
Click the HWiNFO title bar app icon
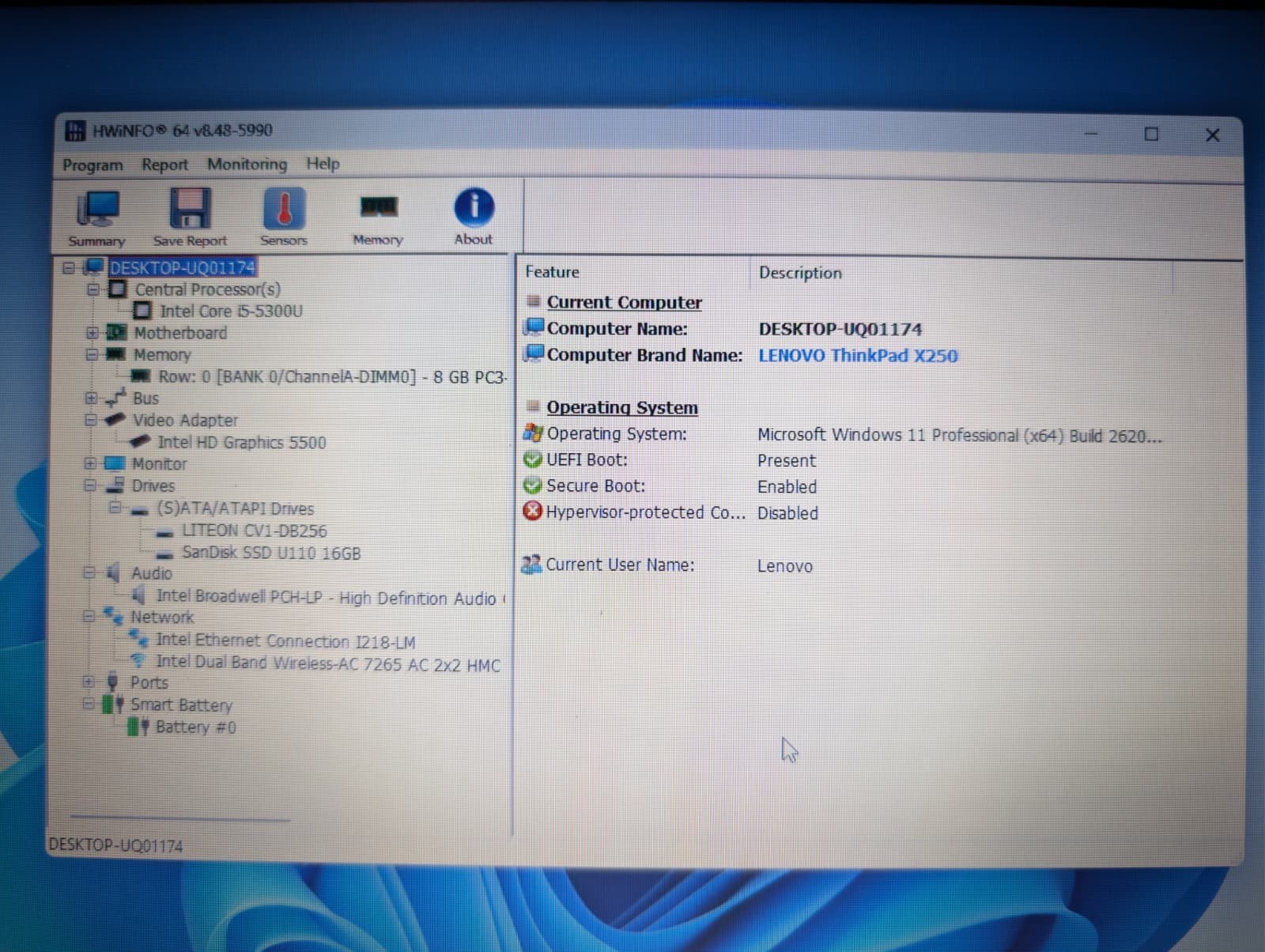[x=75, y=130]
